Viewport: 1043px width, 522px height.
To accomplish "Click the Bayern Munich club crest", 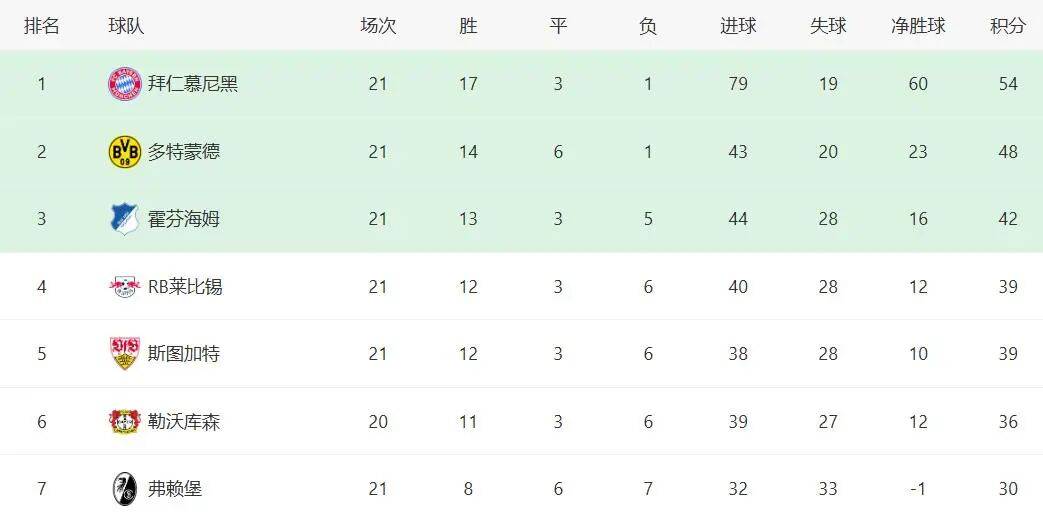I will click(x=124, y=84).
